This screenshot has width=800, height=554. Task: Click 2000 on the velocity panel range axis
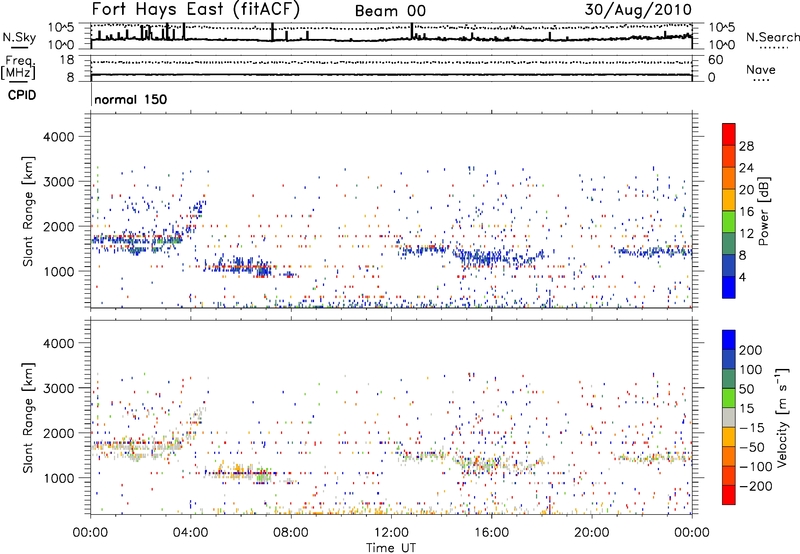[58, 433]
